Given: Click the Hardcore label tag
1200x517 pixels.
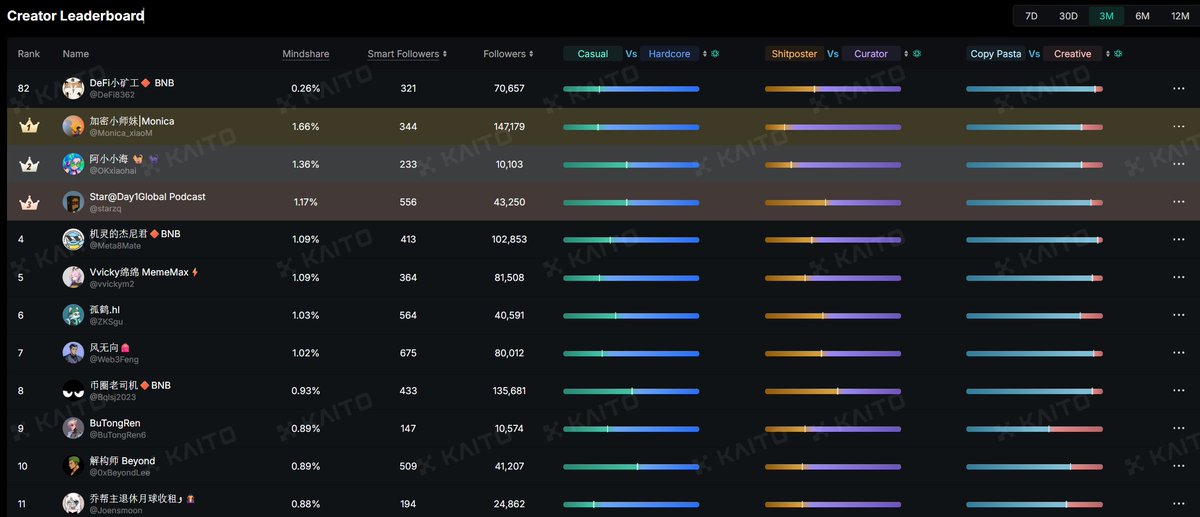Looking at the screenshot, I should pos(670,54).
